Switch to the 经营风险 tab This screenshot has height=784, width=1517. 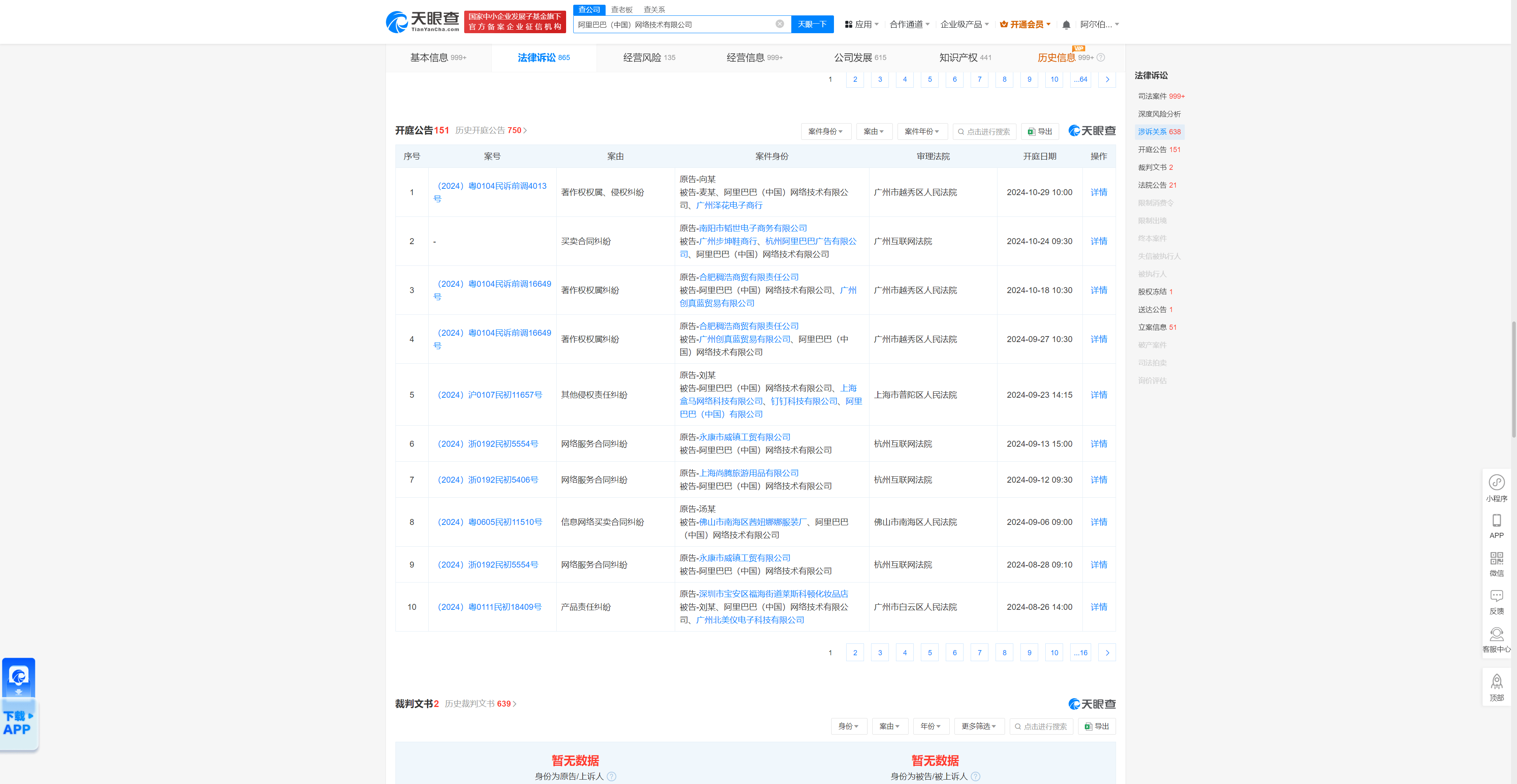click(649, 58)
